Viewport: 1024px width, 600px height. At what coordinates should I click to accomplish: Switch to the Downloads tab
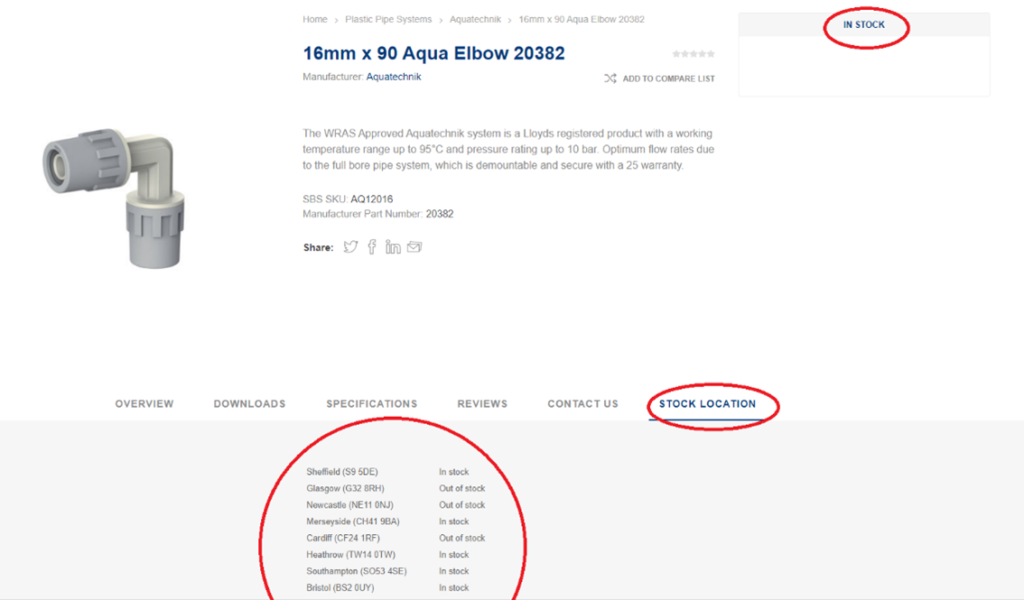point(249,404)
